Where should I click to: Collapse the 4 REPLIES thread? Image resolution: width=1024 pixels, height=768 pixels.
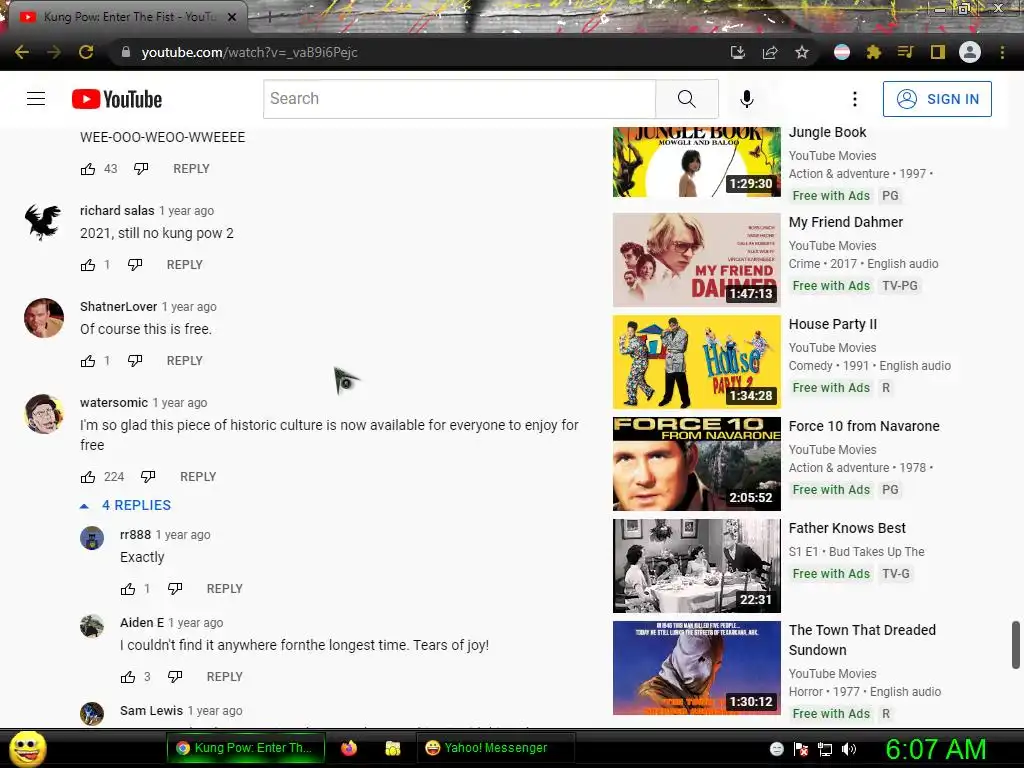pyautogui.click(x=125, y=505)
